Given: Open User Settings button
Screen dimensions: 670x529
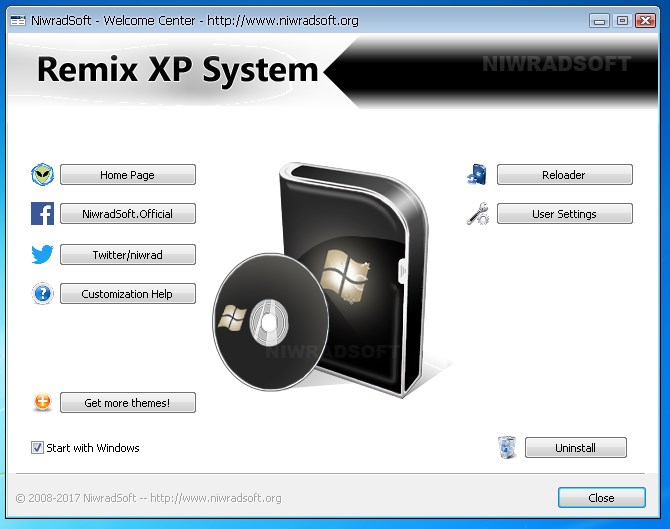Looking at the screenshot, I should (x=564, y=214).
